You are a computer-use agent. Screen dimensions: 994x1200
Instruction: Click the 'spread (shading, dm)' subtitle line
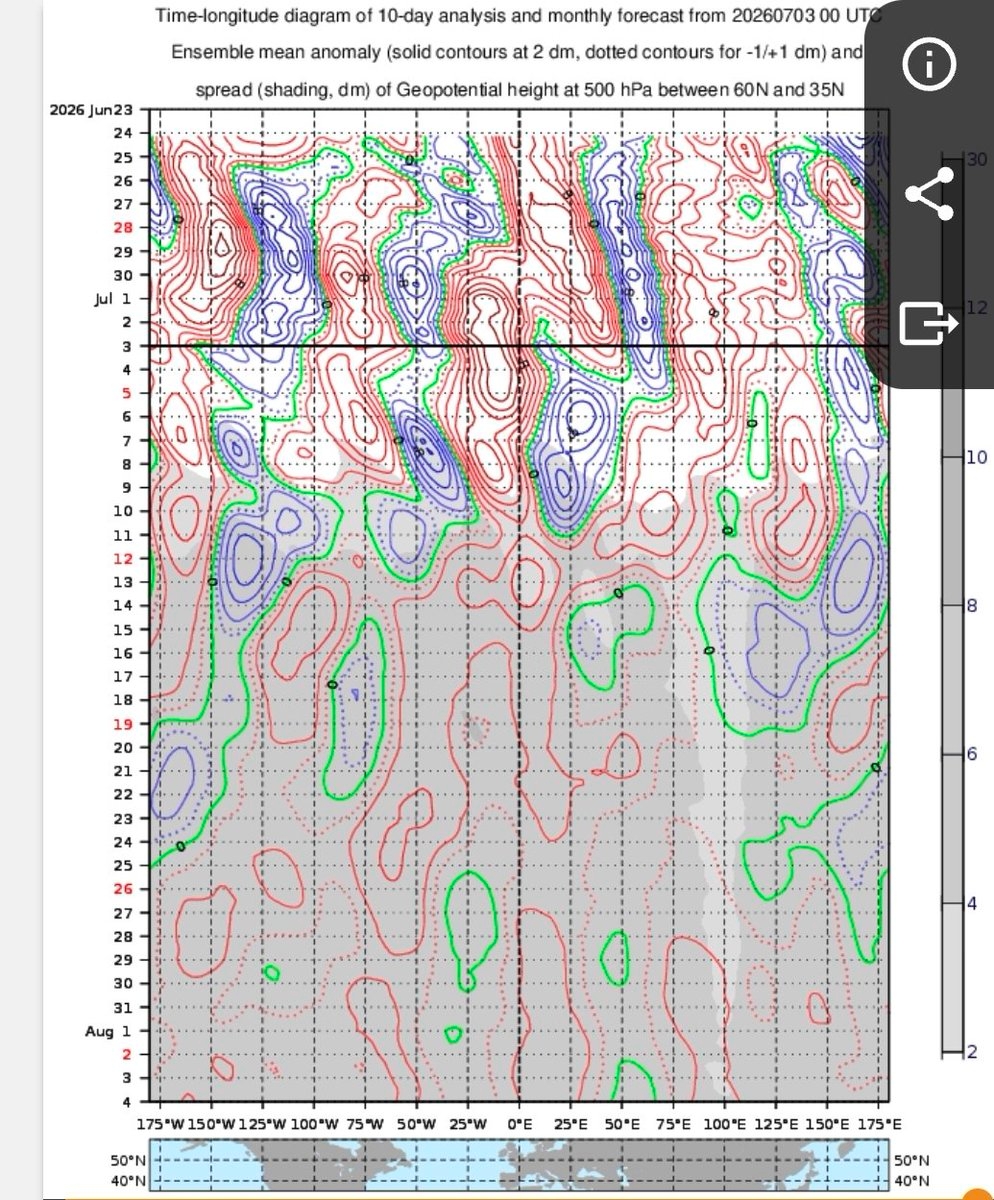point(518,90)
